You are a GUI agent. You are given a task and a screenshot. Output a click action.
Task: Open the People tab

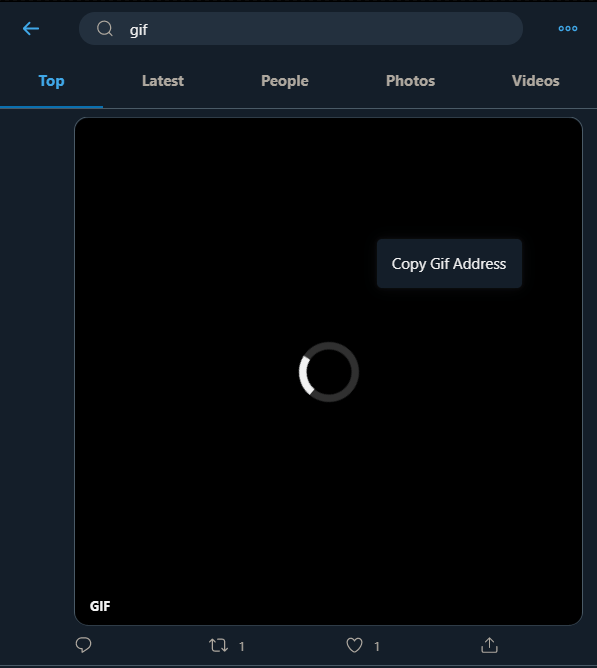tap(285, 81)
